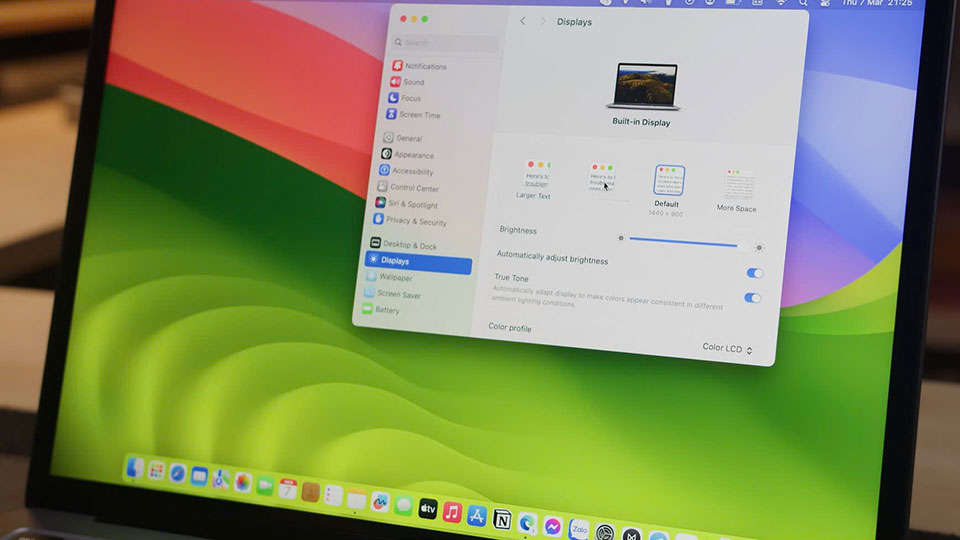Open the Appearance pane
This screenshot has width=960, height=540.
pos(408,154)
